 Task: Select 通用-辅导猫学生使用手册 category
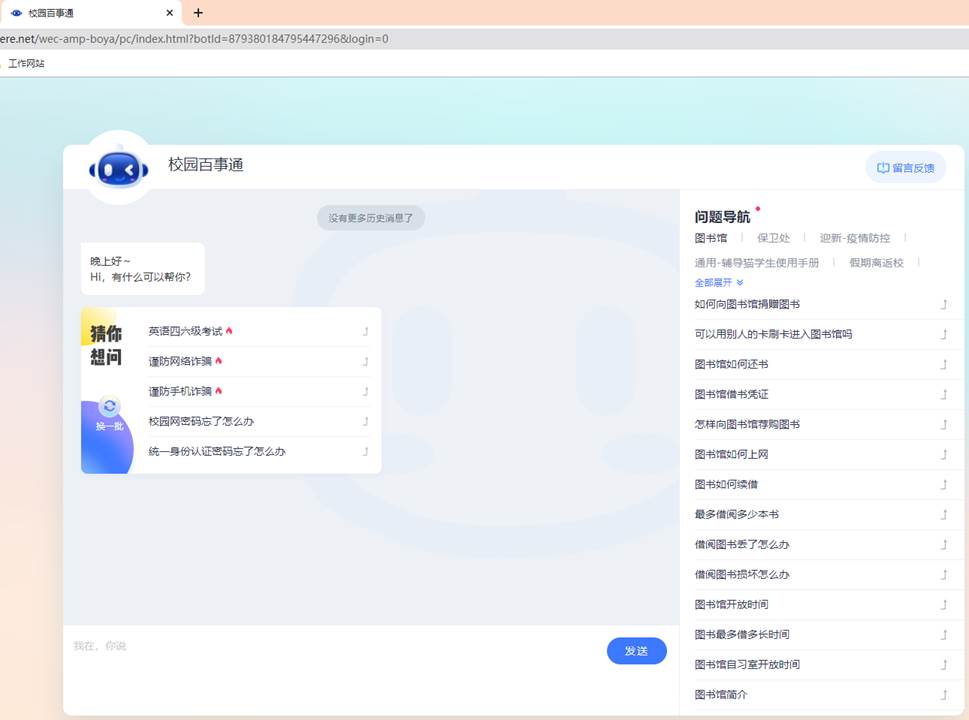coord(756,263)
